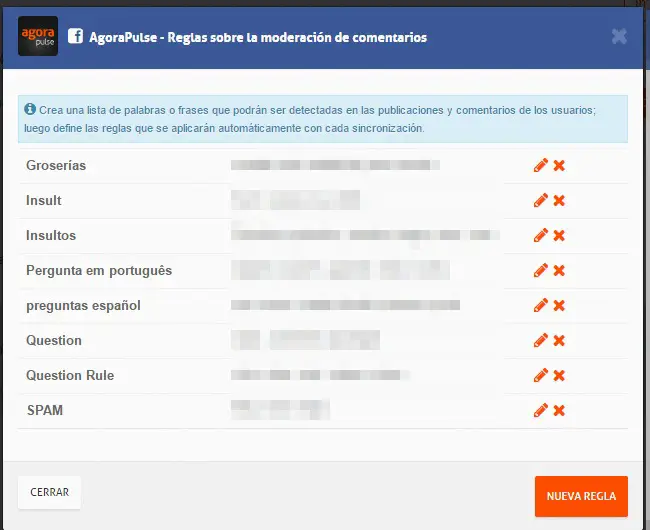Click the info icon in the blue notice
Viewport: 650px width, 530px height.
[x=30, y=109]
